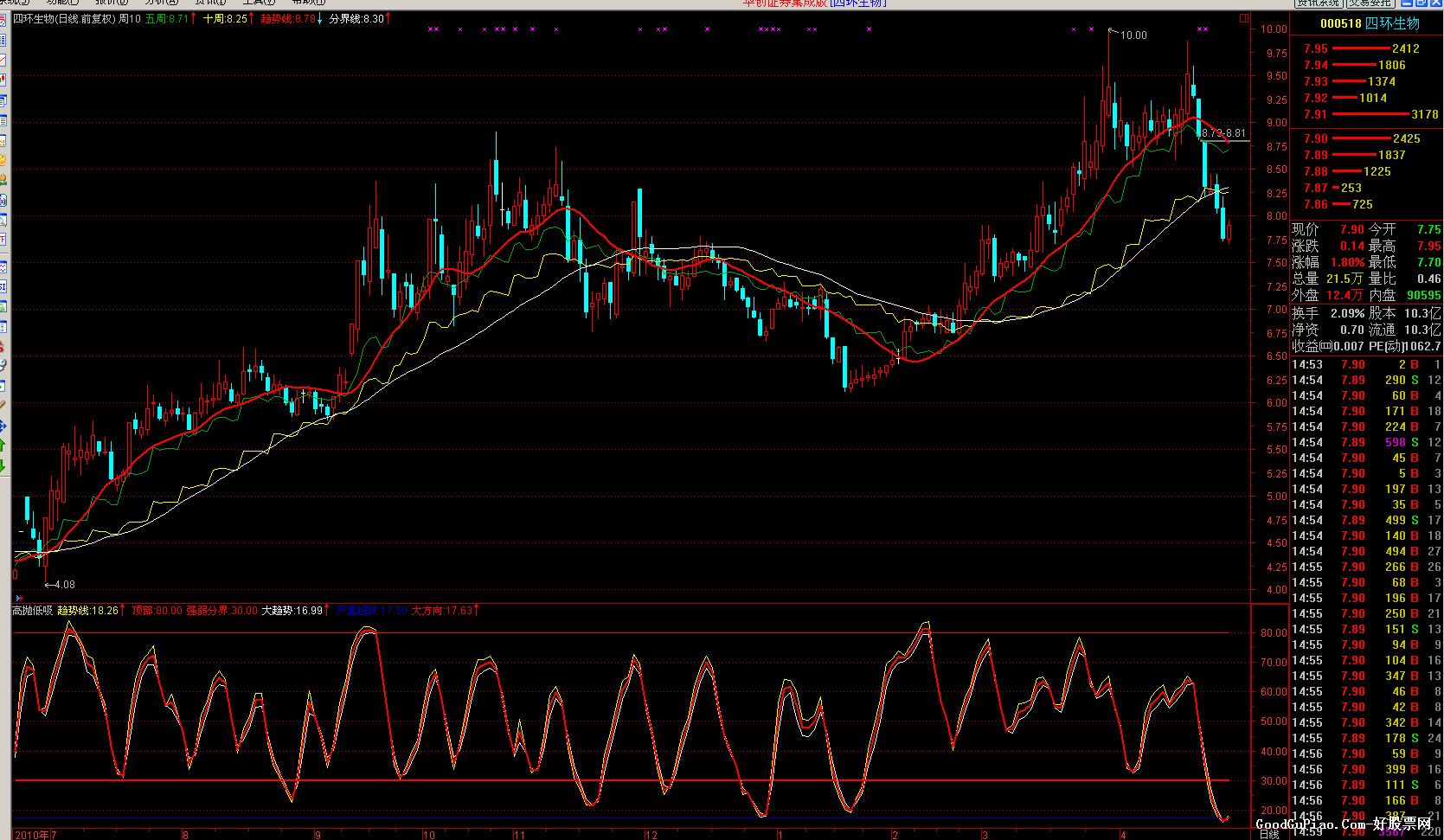Select the 顶部:80.00 sub-indicator label
1444x840 pixels.
point(157,611)
